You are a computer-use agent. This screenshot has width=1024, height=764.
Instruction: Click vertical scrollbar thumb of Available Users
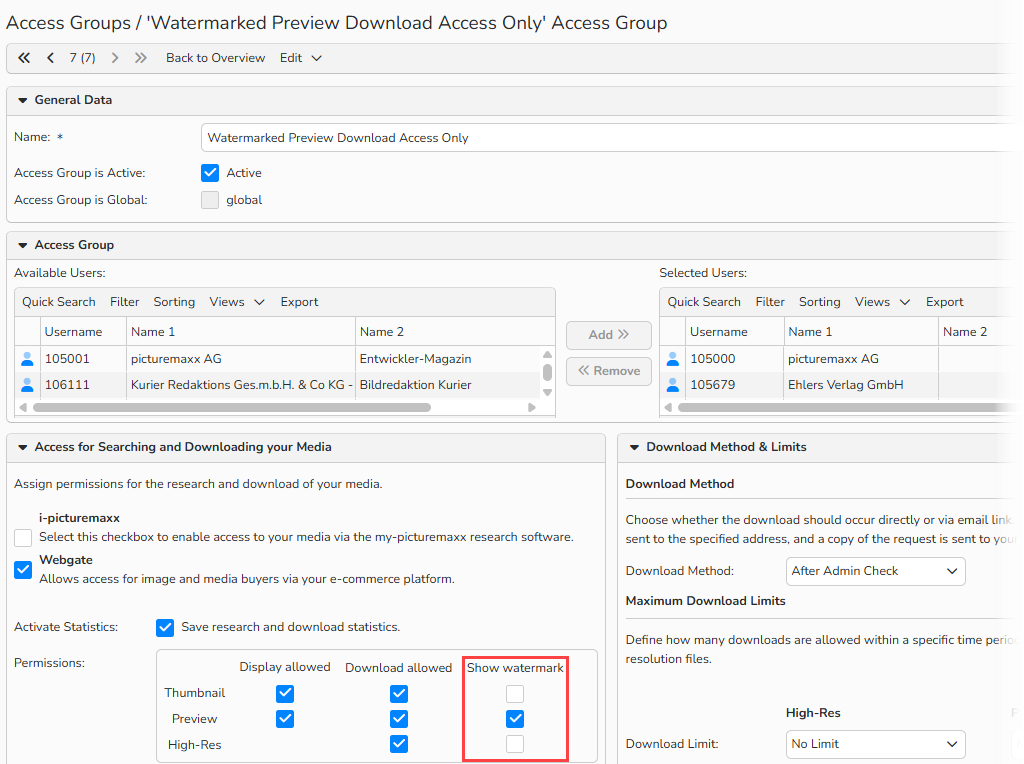(x=547, y=372)
